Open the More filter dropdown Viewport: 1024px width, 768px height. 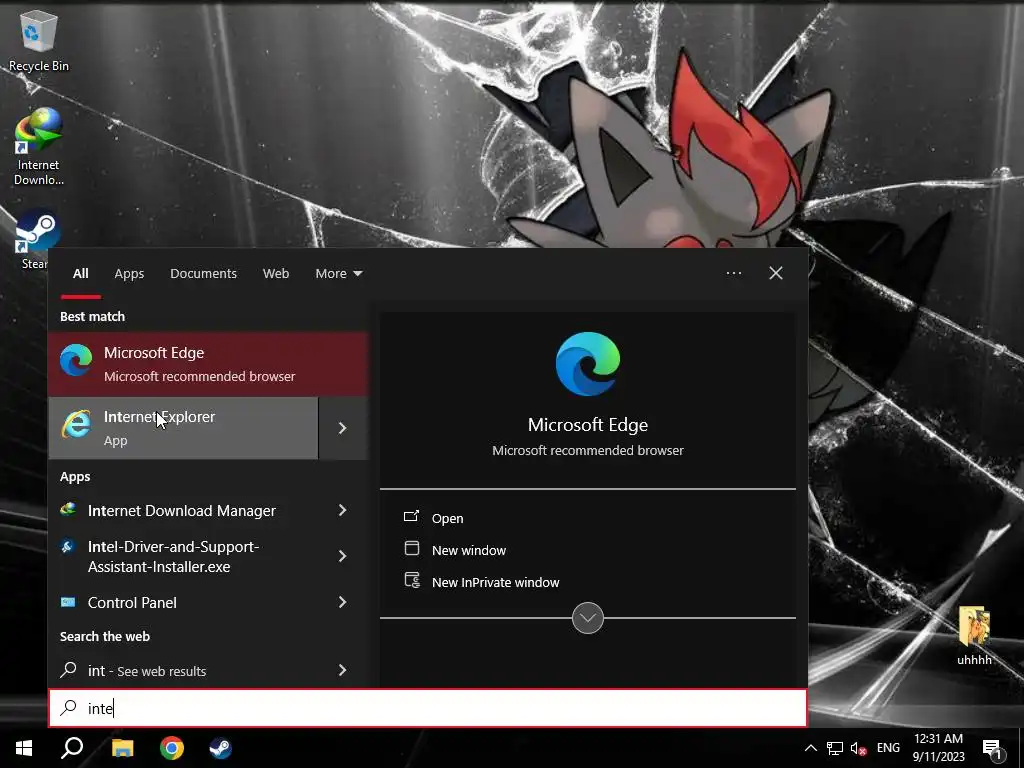[338, 274]
